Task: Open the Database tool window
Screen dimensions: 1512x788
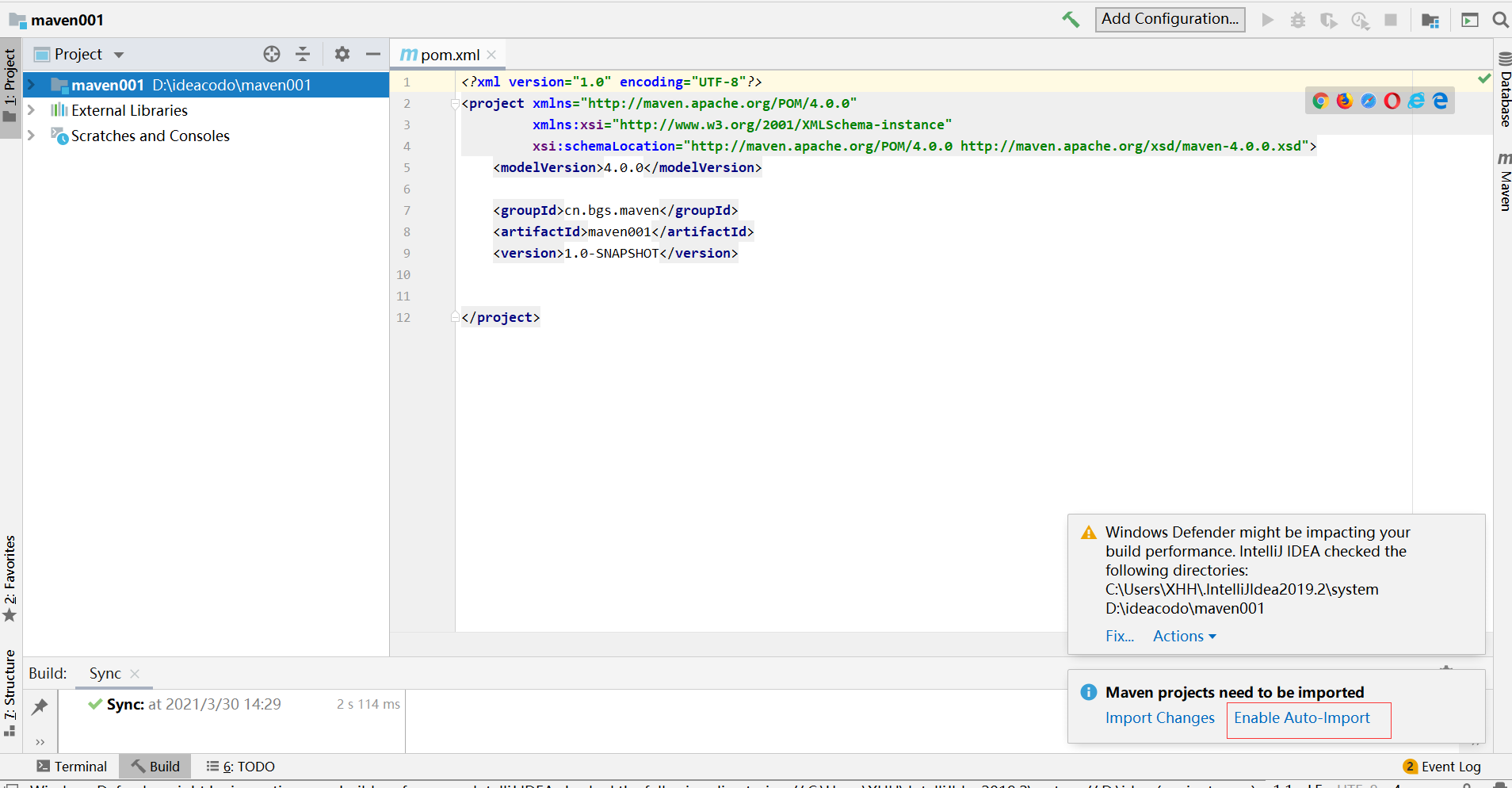Action: click(x=1504, y=90)
